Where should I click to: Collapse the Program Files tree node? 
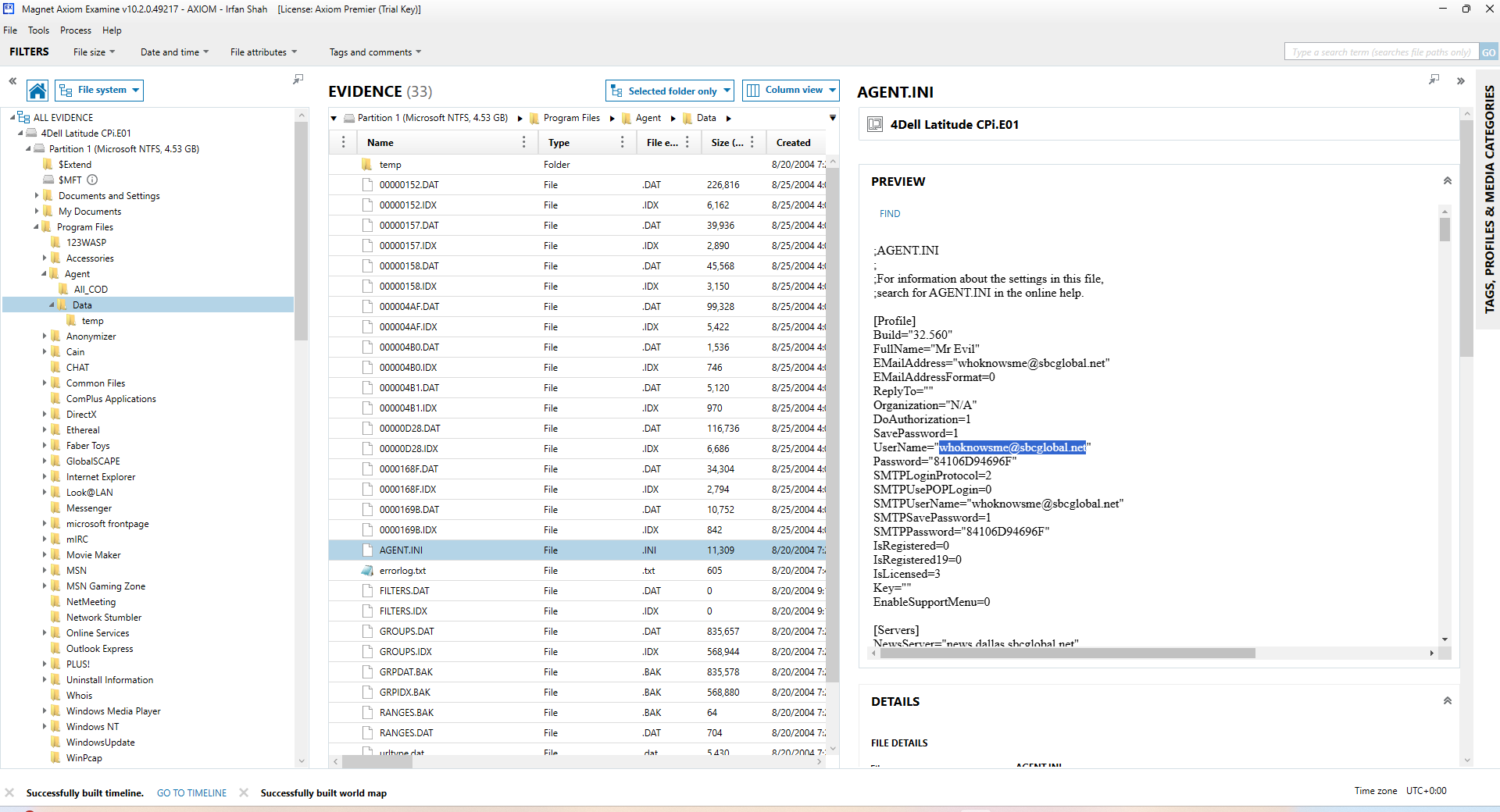point(36,226)
